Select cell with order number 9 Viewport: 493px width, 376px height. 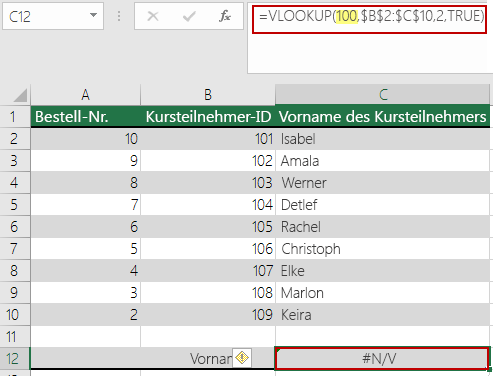pyautogui.click(x=86, y=161)
